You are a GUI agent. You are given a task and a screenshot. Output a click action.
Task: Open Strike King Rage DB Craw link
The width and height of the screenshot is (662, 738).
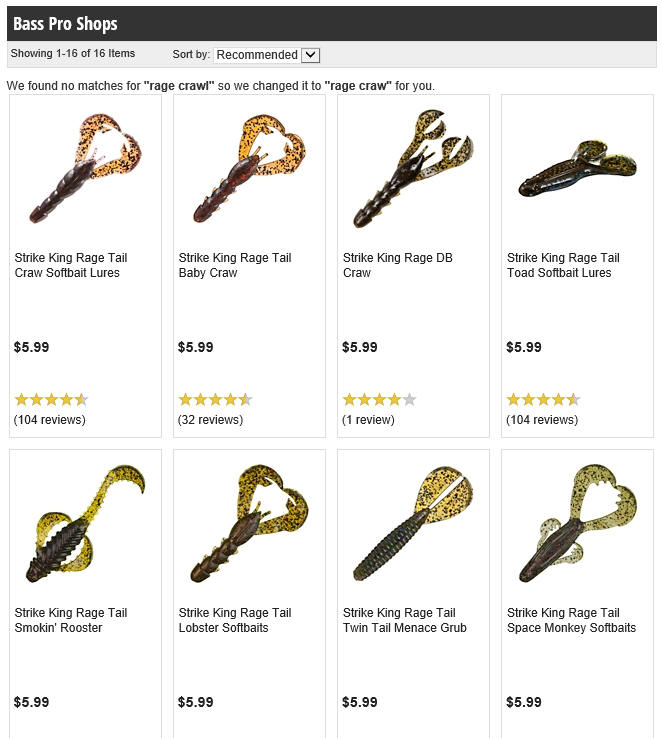pyautogui.click(x=398, y=265)
